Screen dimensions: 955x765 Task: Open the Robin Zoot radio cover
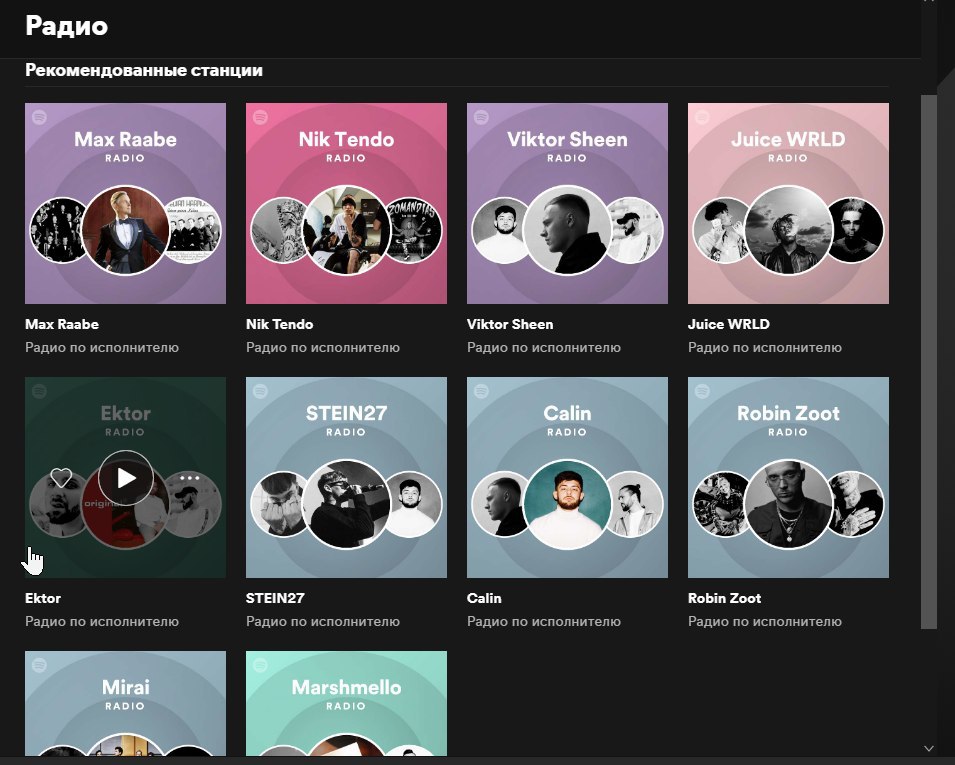[x=789, y=478]
